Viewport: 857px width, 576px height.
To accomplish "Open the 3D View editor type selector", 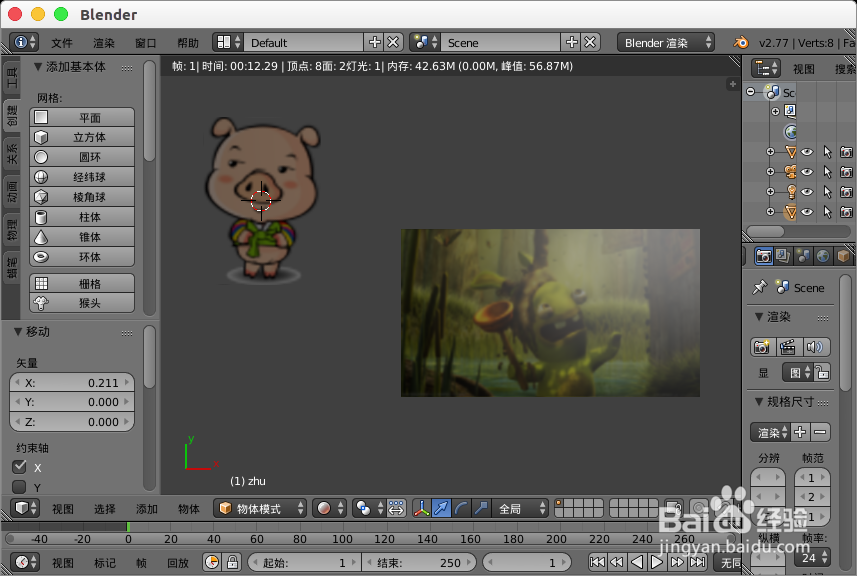I will [x=25, y=508].
